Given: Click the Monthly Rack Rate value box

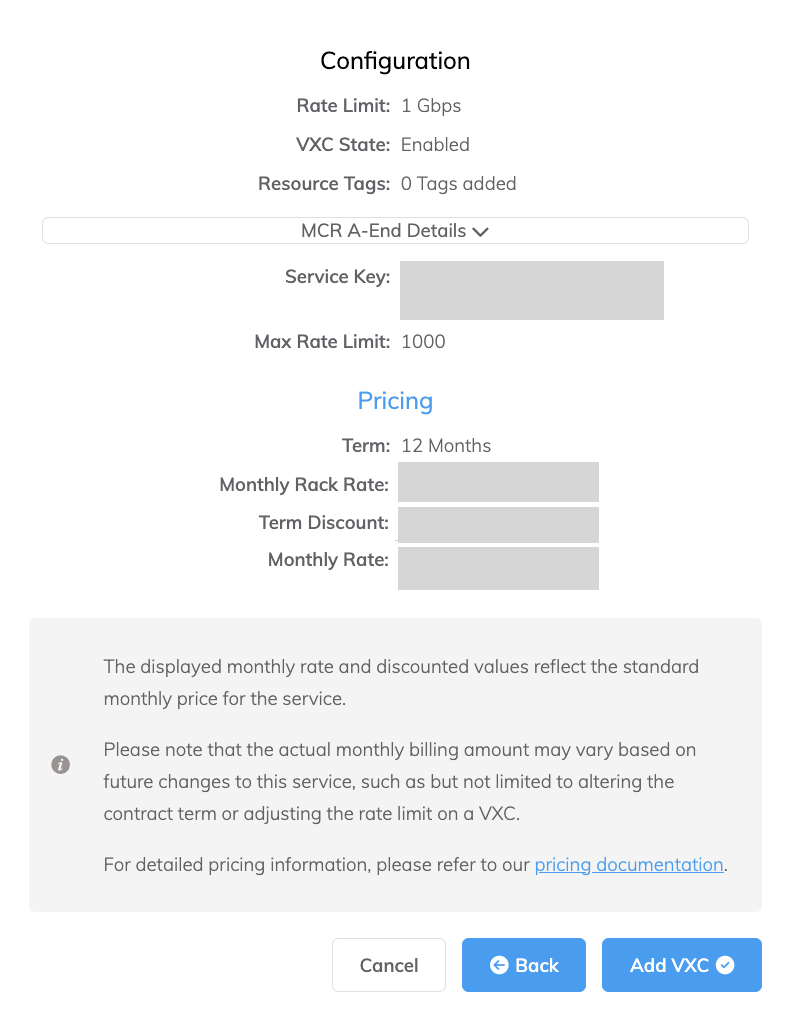Looking at the screenshot, I should pyautogui.click(x=498, y=482).
